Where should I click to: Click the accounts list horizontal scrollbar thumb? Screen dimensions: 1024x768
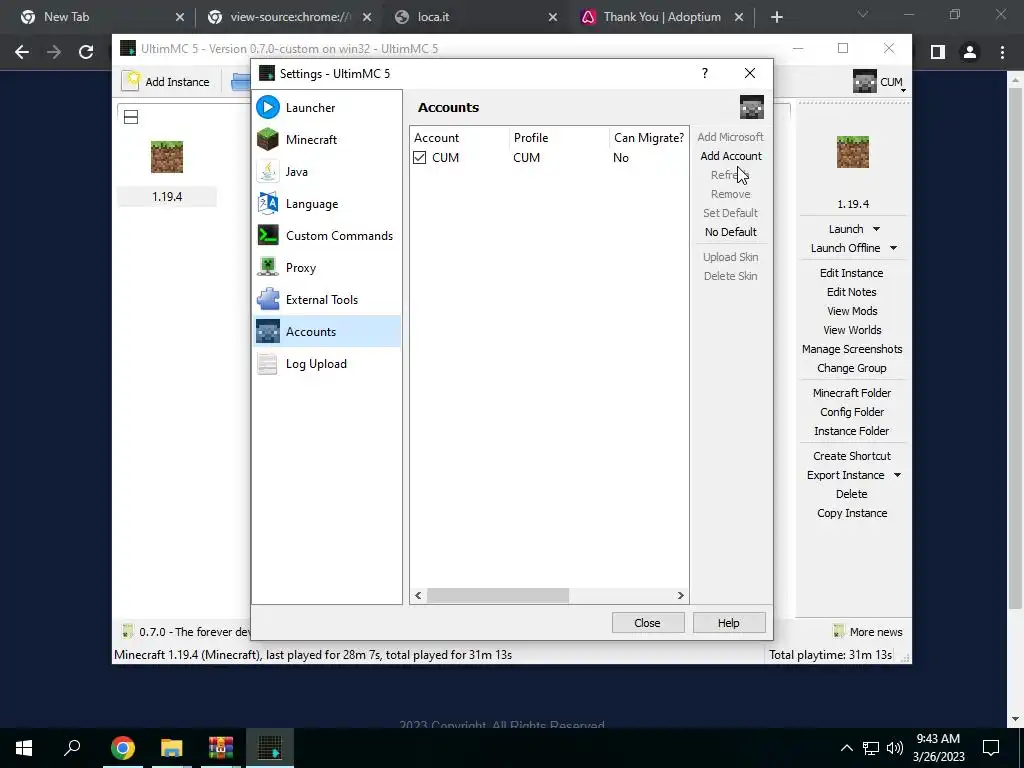[x=498, y=596]
